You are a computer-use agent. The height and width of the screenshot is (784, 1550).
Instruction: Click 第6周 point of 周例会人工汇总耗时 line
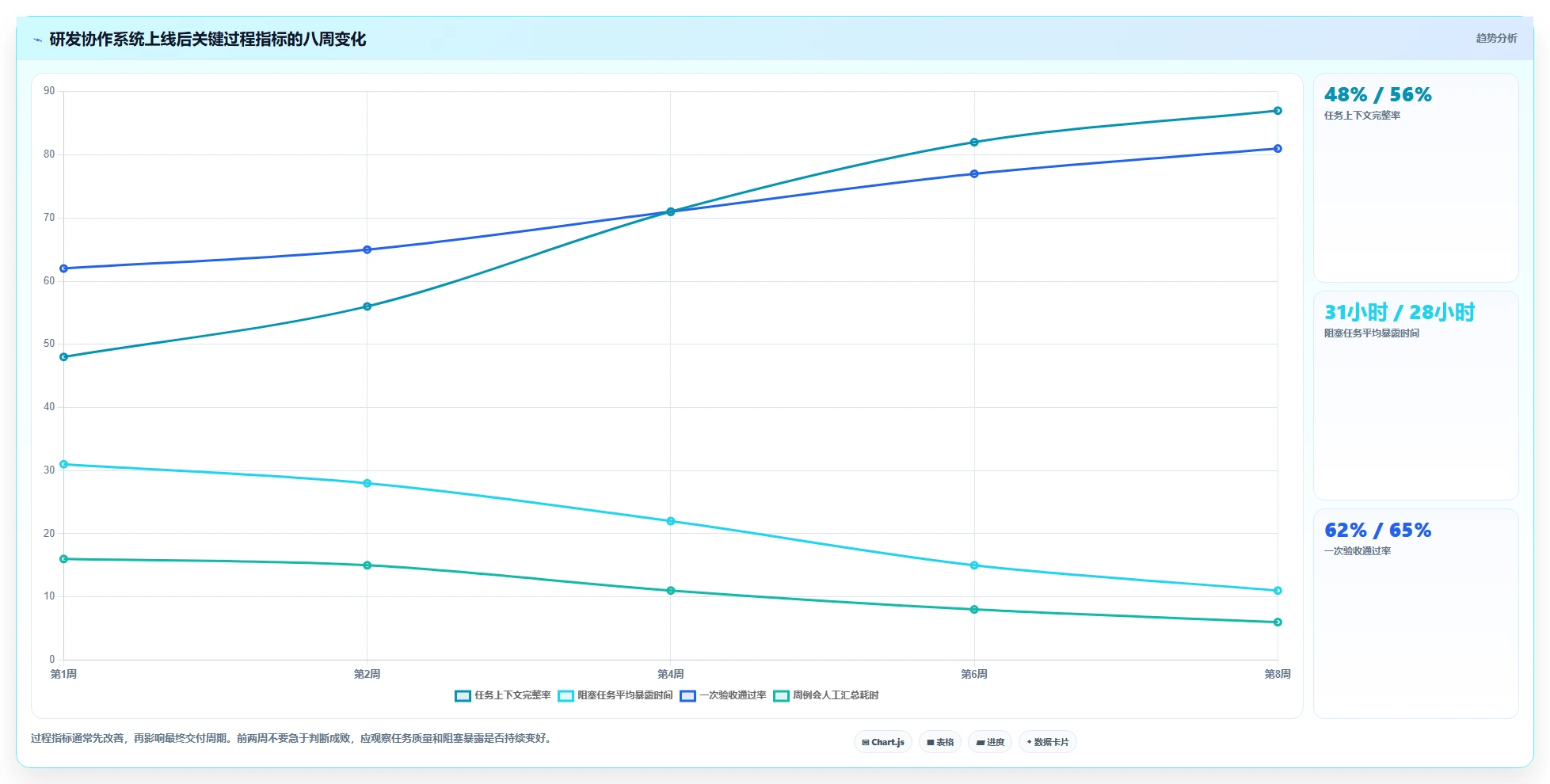(974, 610)
